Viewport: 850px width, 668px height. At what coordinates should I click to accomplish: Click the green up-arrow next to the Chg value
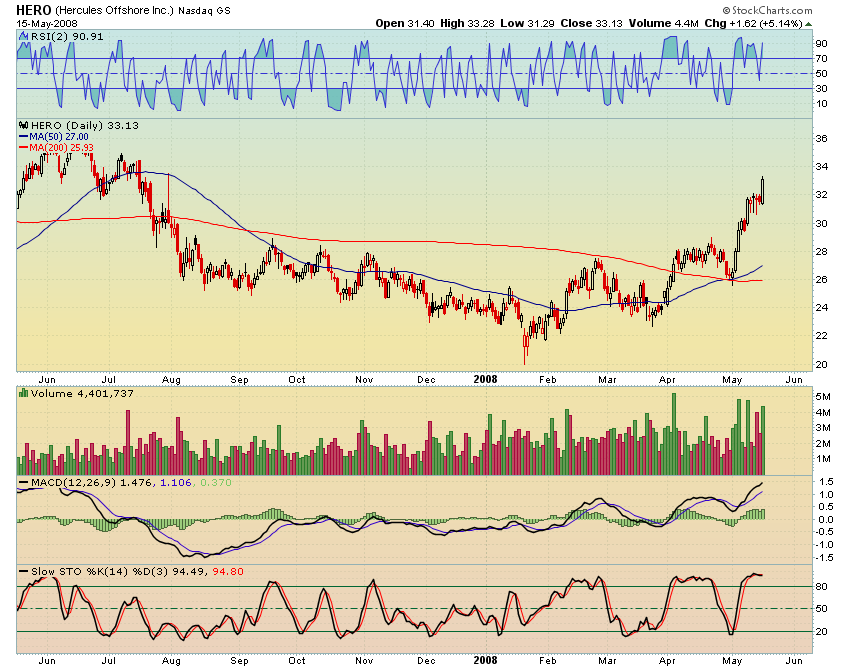pos(808,24)
